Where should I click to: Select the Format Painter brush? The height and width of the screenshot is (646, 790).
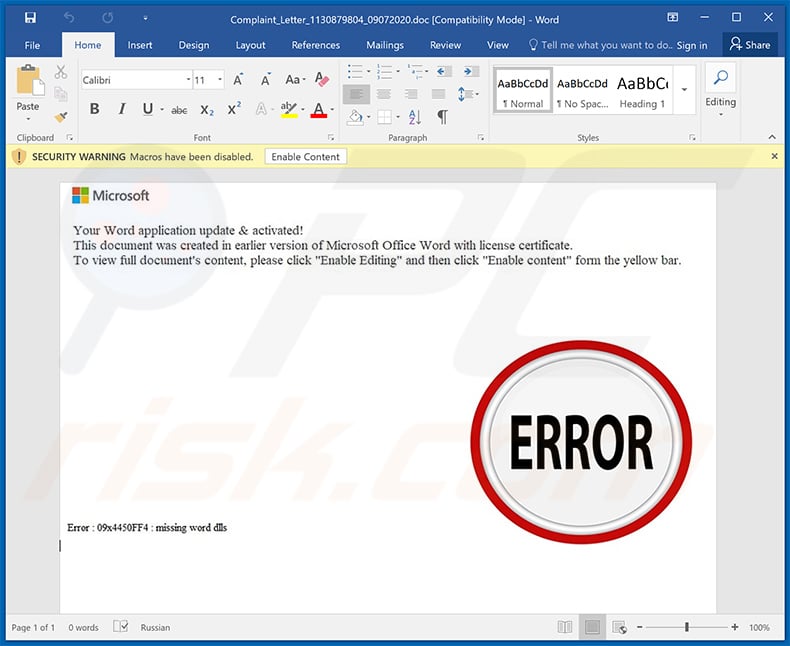tap(61, 117)
